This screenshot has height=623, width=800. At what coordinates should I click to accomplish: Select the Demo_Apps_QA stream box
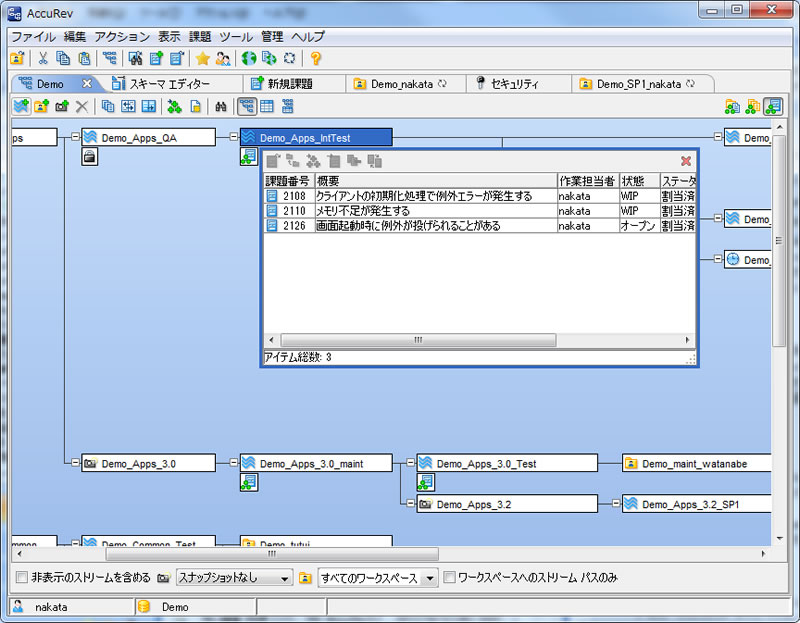click(148, 137)
